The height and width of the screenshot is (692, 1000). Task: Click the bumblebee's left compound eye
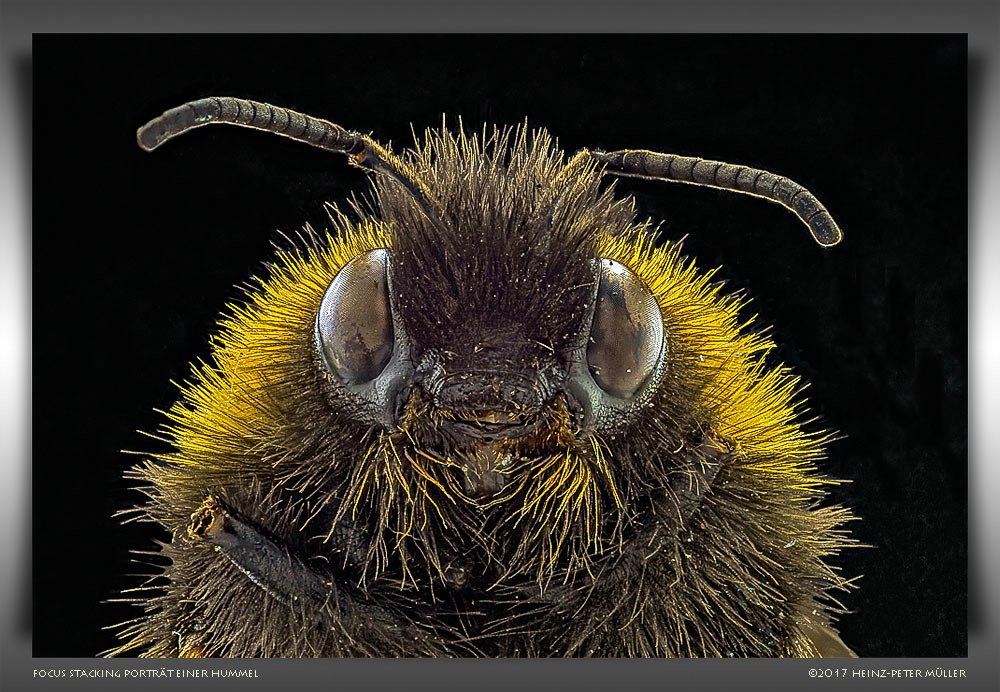click(x=355, y=318)
